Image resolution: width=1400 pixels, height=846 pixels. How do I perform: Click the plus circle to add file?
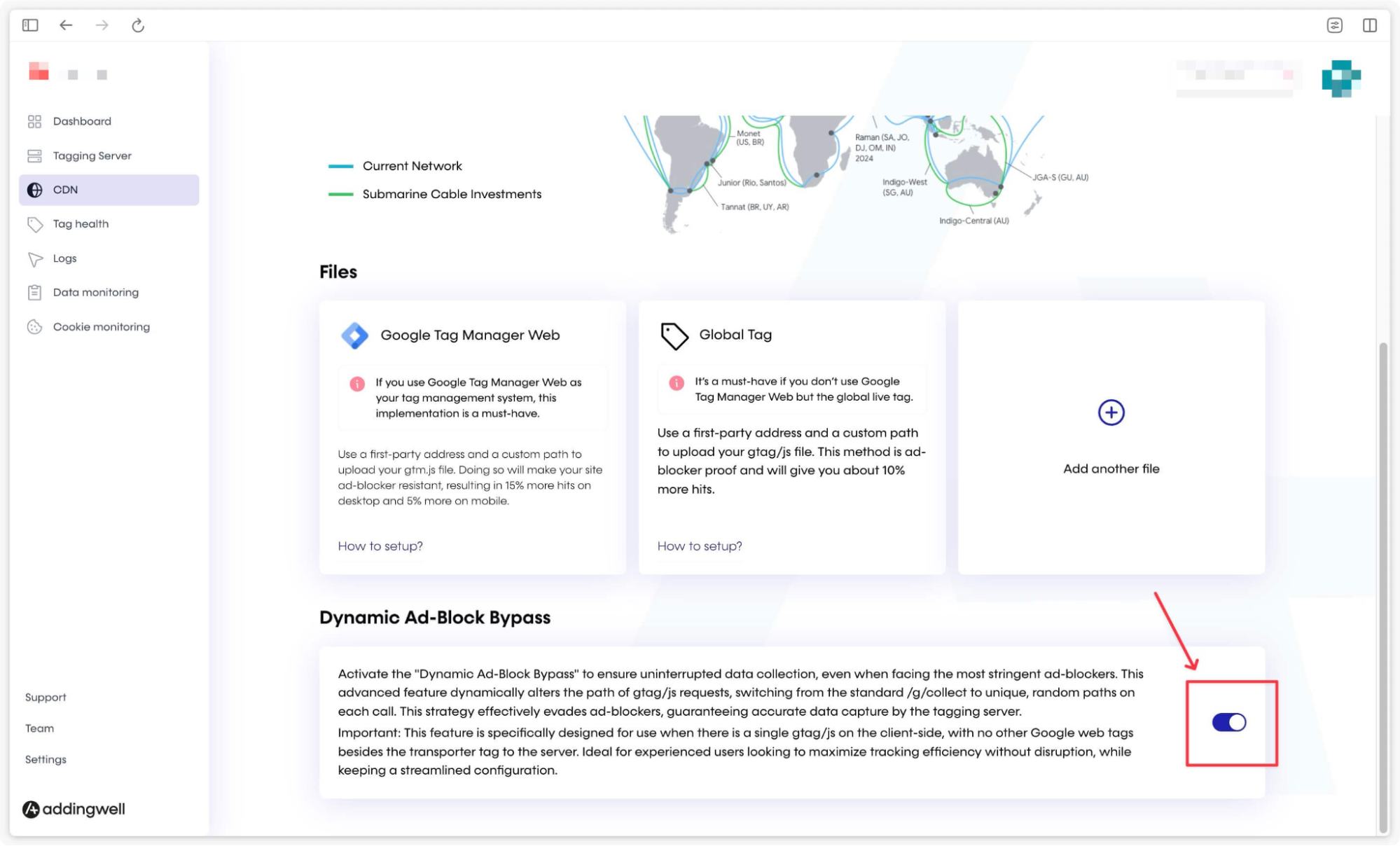[x=1111, y=412]
